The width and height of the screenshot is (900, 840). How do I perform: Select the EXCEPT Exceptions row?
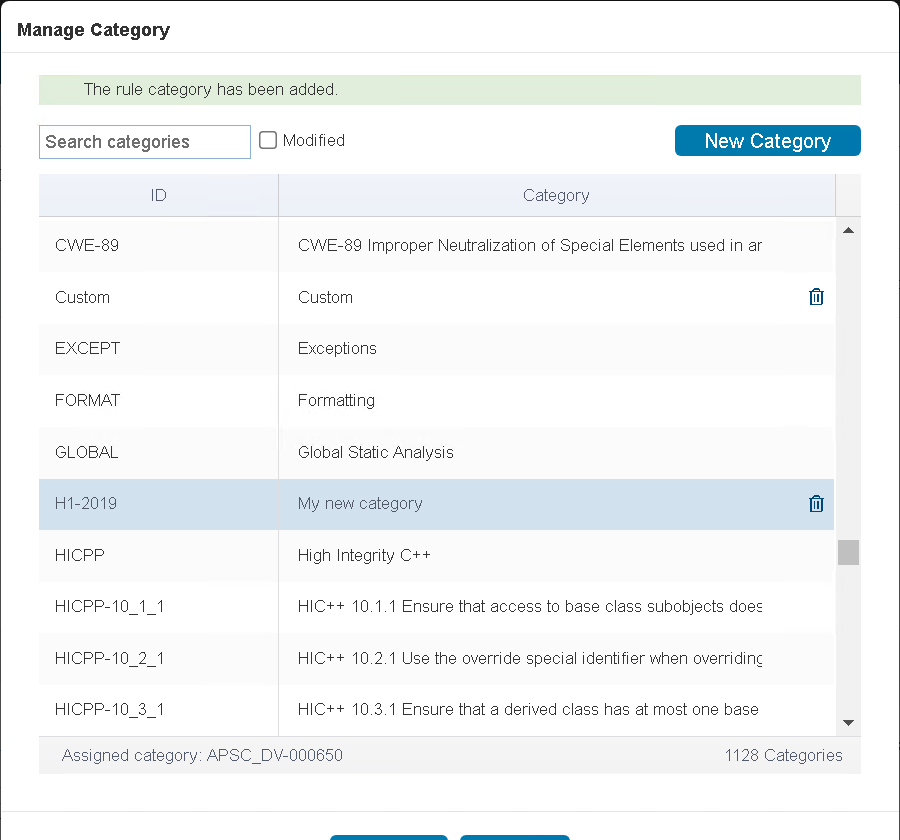436,349
